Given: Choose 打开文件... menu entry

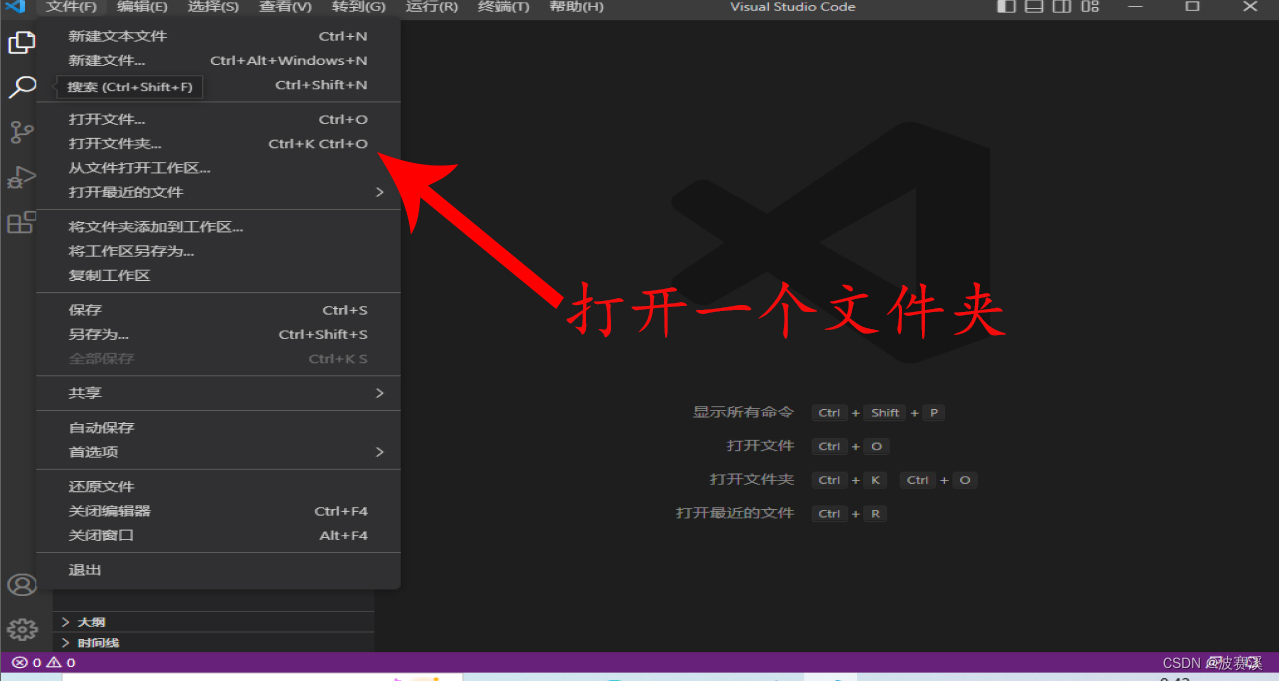Looking at the screenshot, I should (x=218, y=119).
